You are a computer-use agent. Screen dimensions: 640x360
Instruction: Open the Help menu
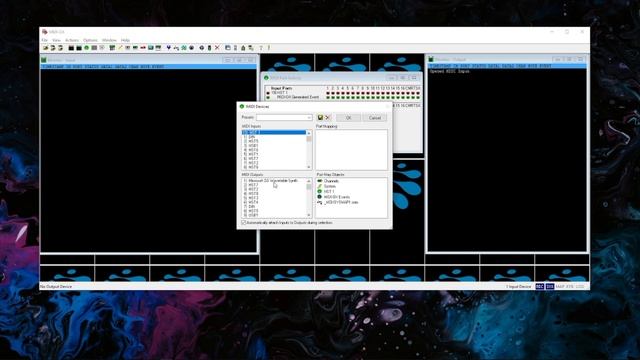tap(125, 40)
